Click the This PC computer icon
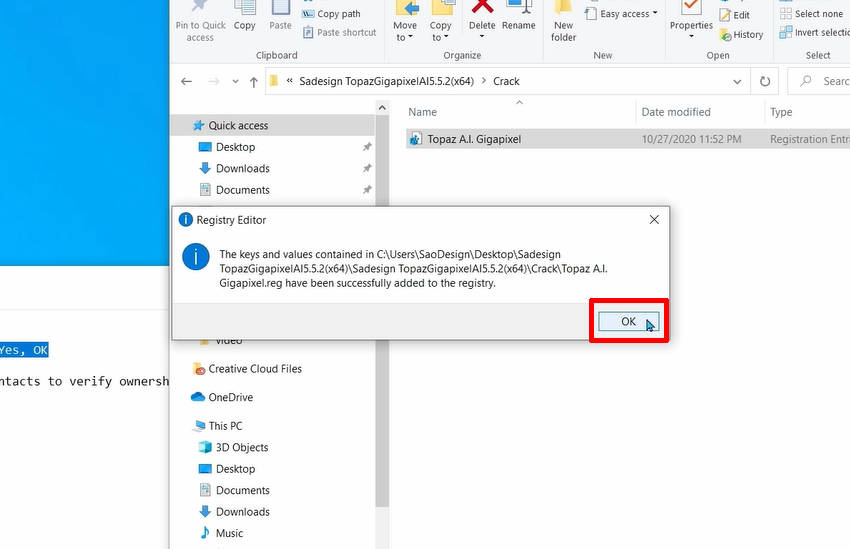850x549 pixels. (x=199, y=426)
